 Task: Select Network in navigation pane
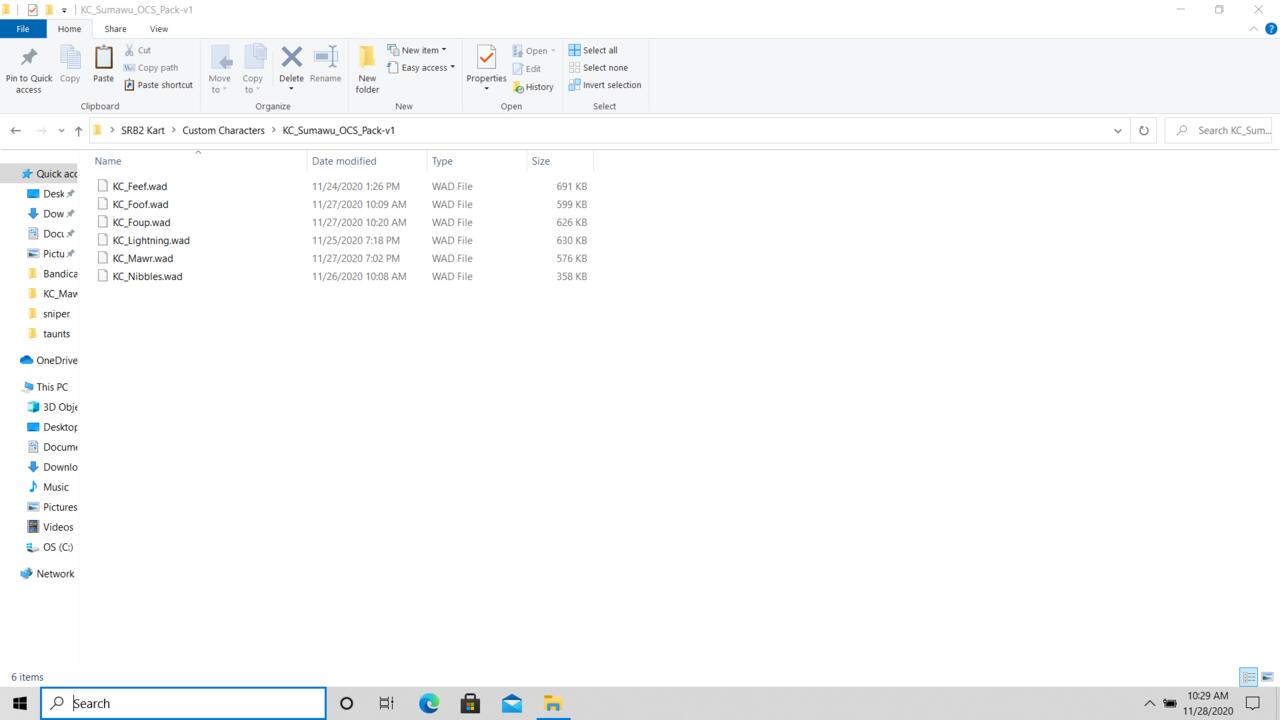pos(48,574)
